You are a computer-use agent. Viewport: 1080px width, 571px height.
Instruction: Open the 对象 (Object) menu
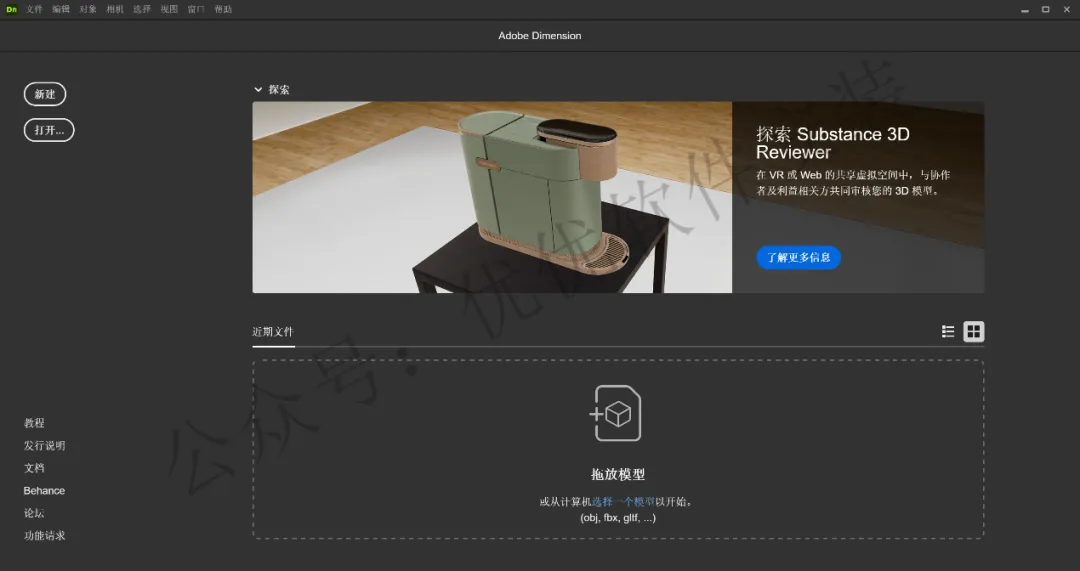click(88, 9)
